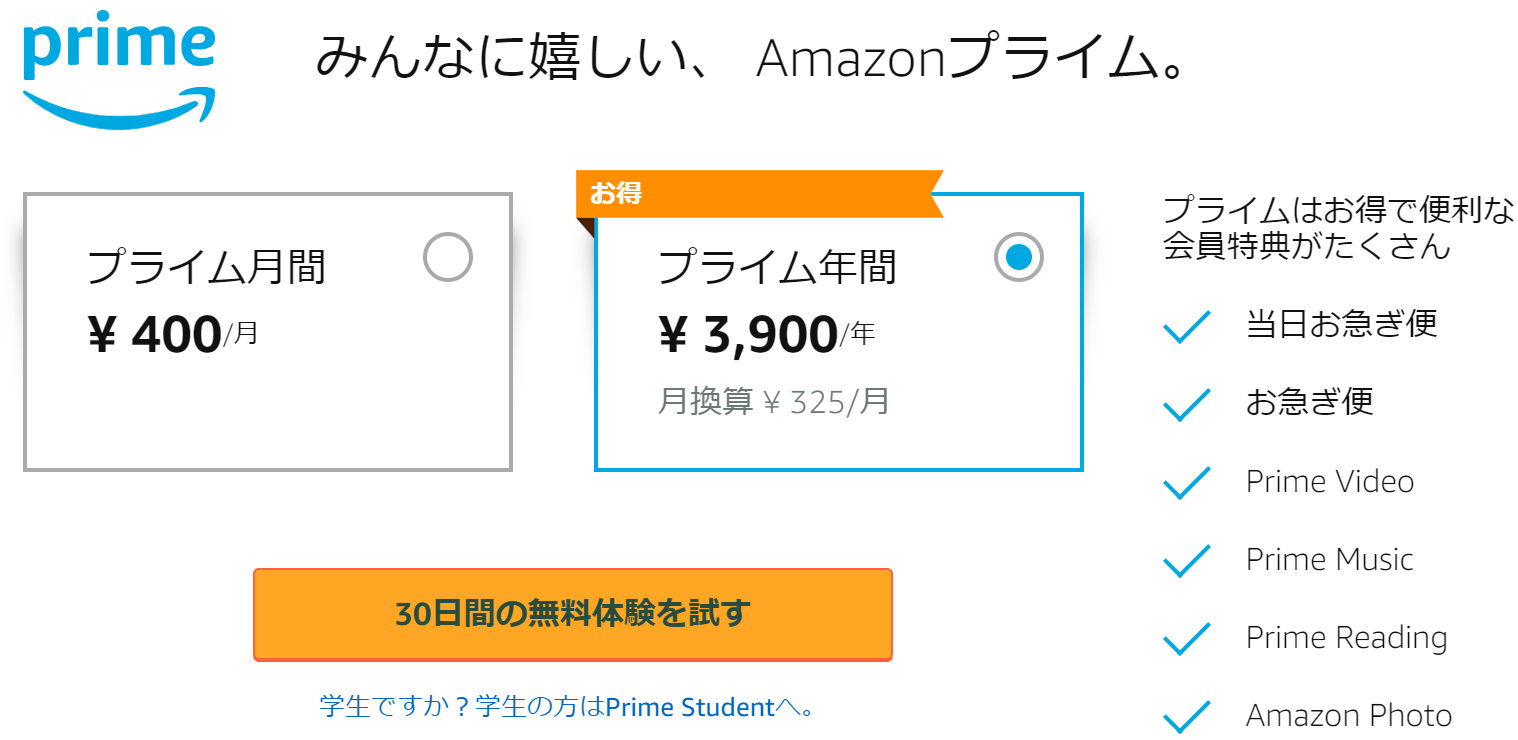Viewport: 1518px width, 740px height.
Task: Select the プライム年間 radio button
Action: 1018,257
